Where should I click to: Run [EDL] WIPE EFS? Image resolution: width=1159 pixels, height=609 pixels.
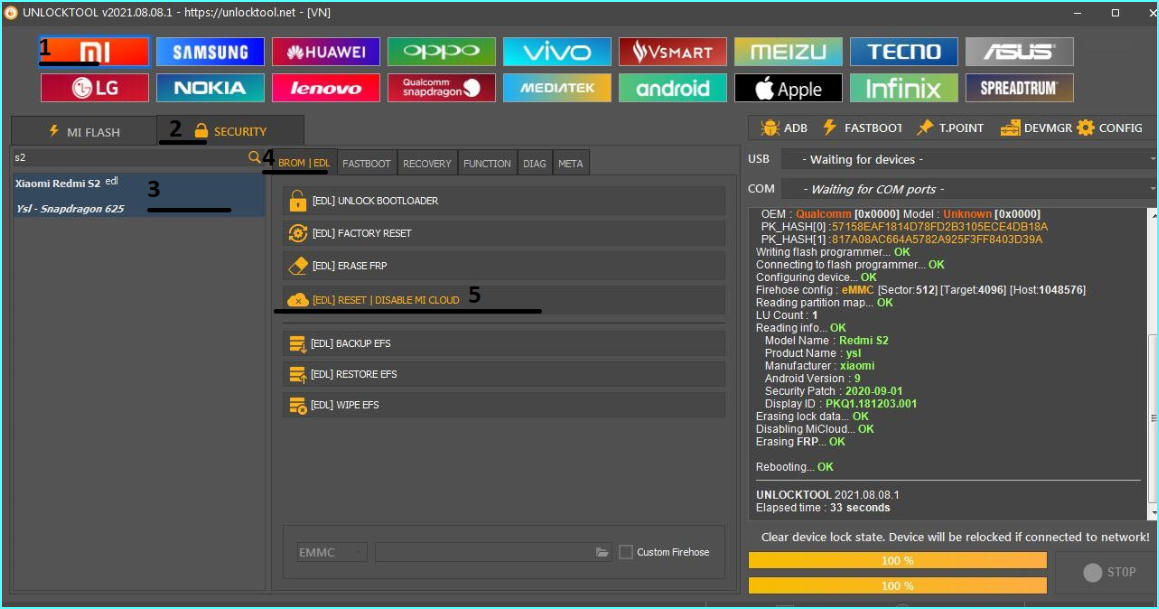[504, 406]
